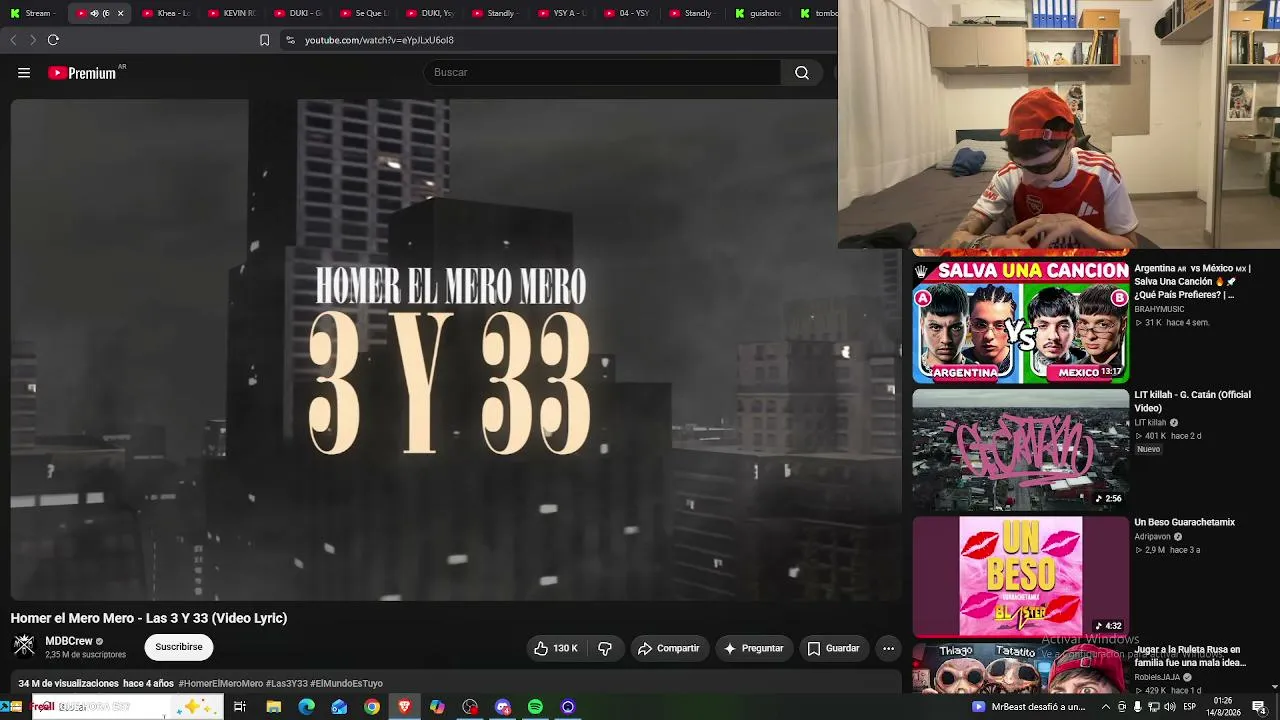This screenshot has height=720, width=1280.
Task: Share the video via Compartir button
Action: pos(669,649)
